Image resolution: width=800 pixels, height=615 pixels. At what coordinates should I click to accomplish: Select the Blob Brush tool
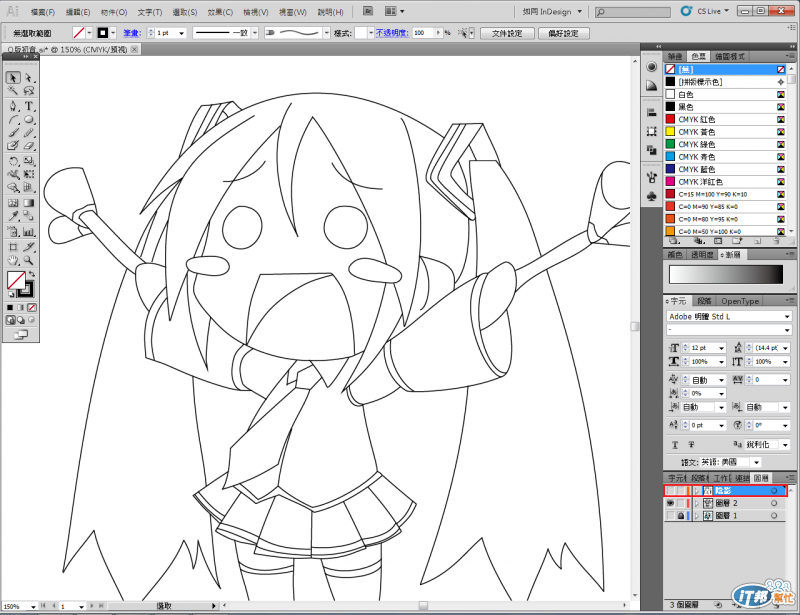(x=13, y=146)
